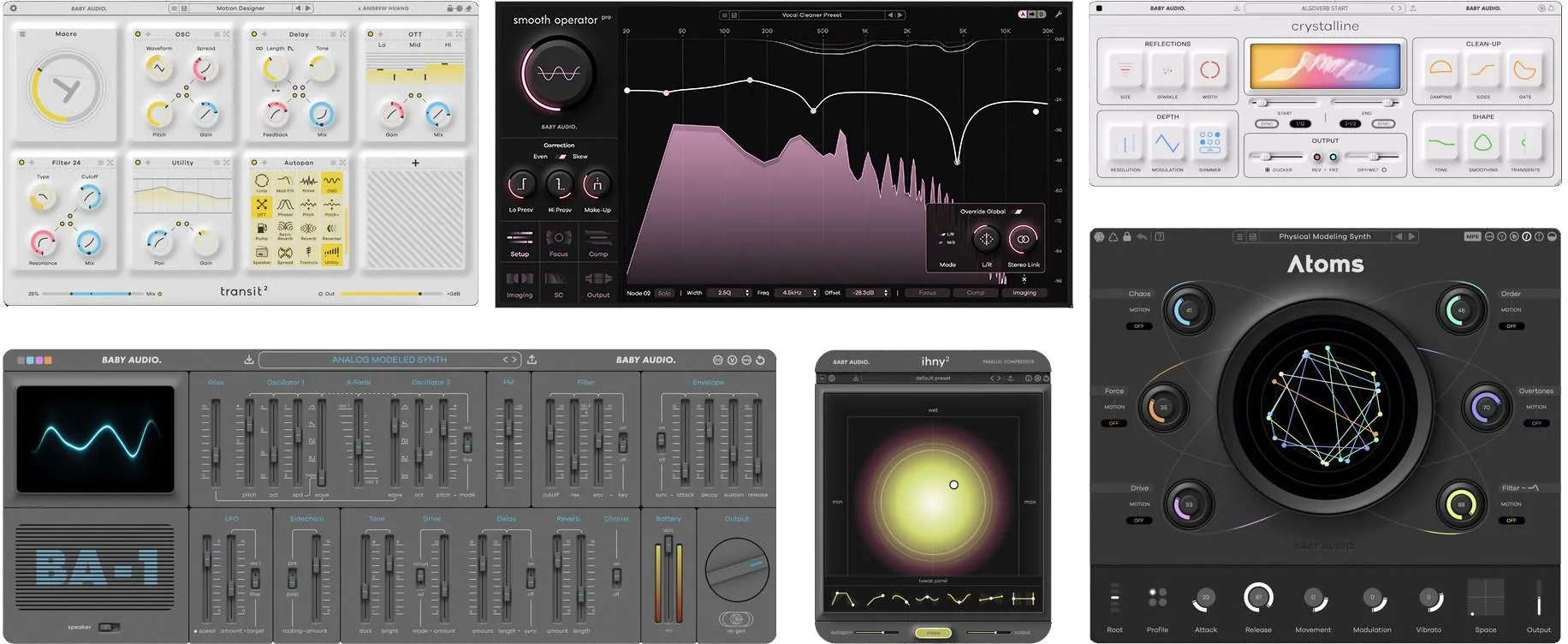
Task: Open ALGOVERB START preset in Crystalline
Action: pos(1324,9)
